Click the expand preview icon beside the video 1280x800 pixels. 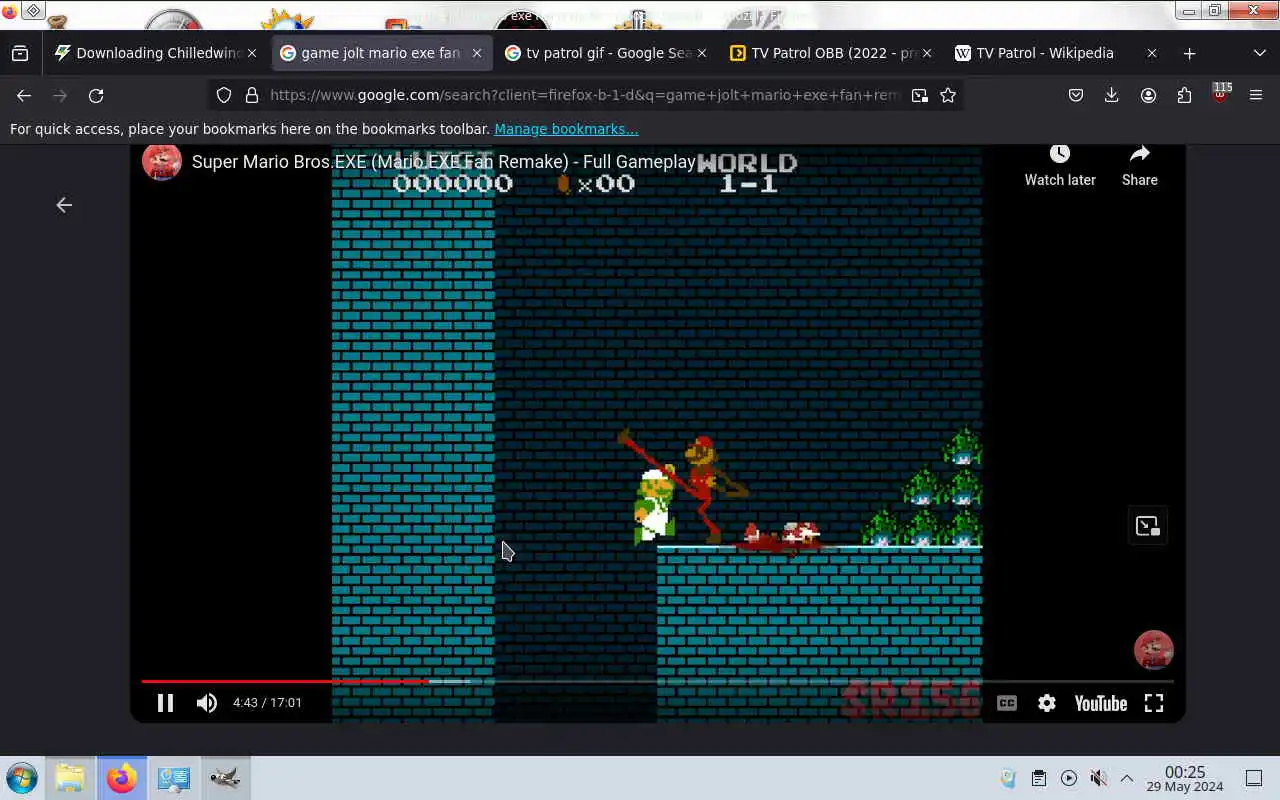[1147, 526]
